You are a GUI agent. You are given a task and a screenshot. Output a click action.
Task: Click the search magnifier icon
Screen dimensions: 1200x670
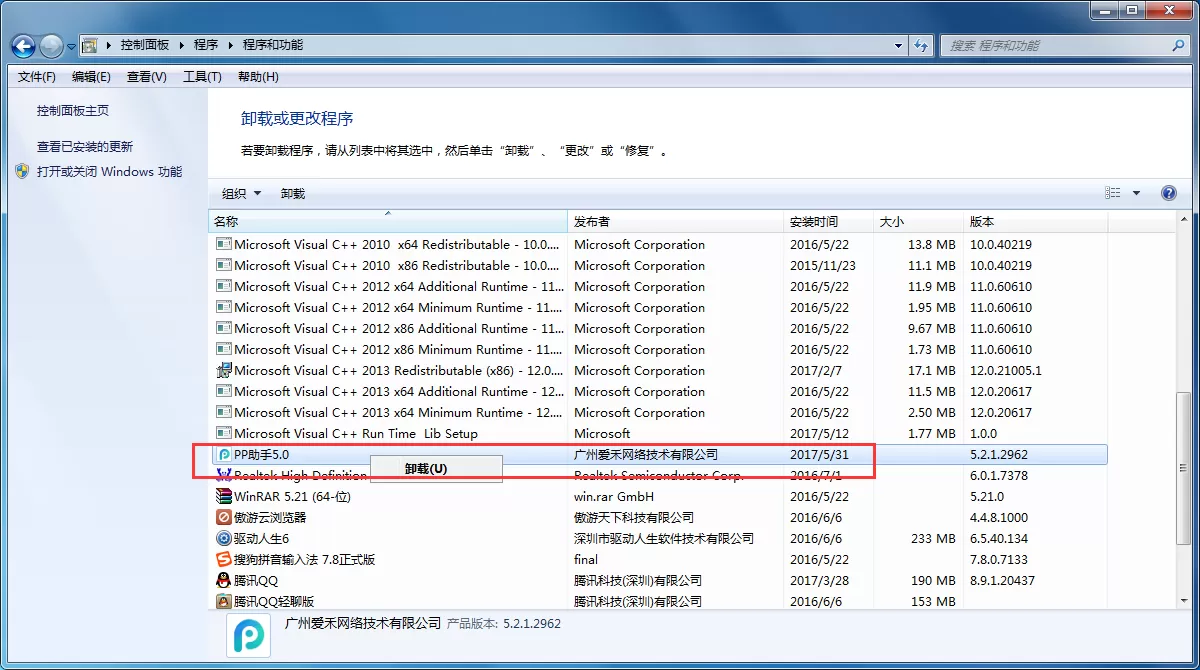point(1178,45)
